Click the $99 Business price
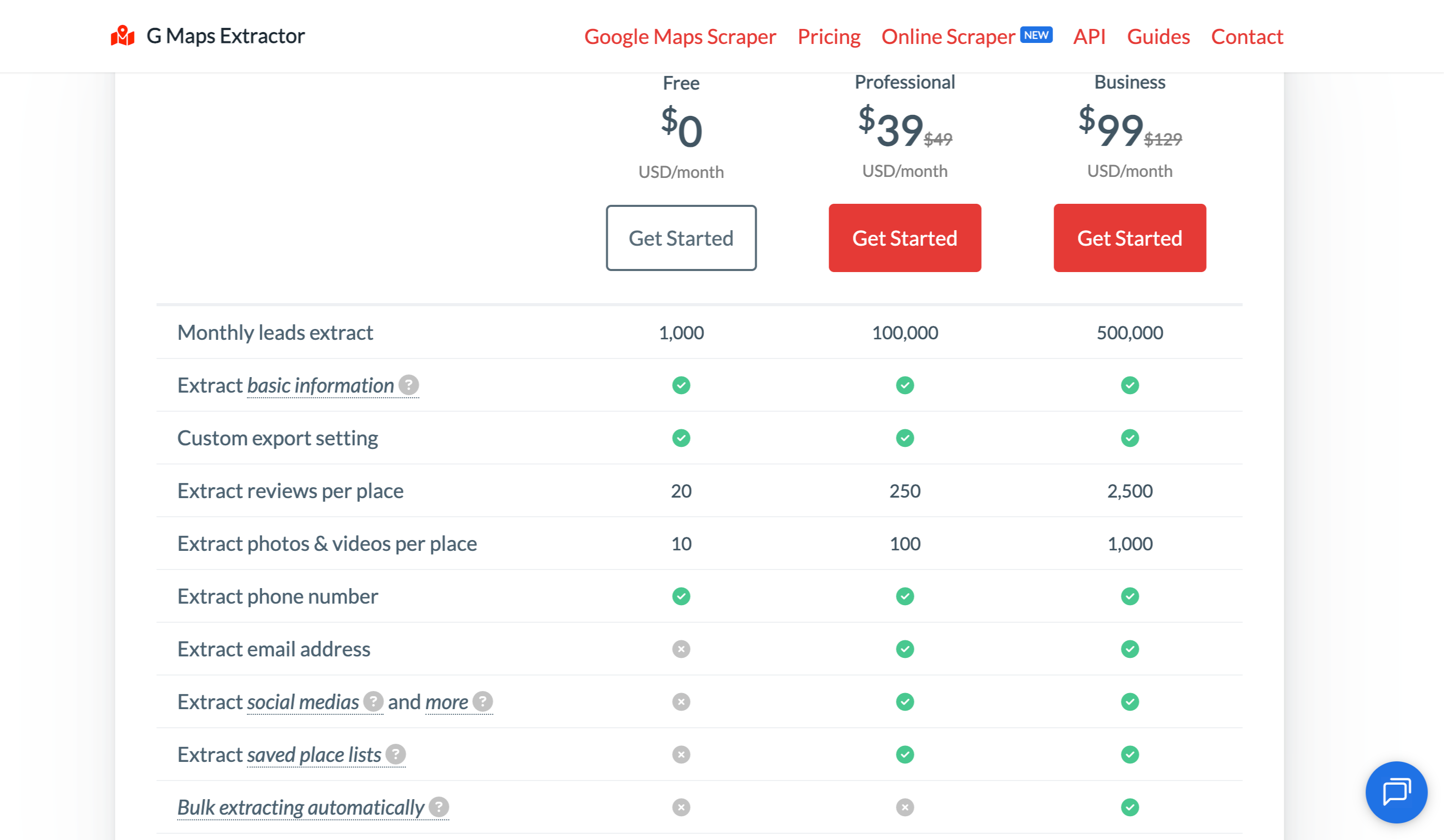The width and height of the screenshot is (1444, 840). 1111,127
